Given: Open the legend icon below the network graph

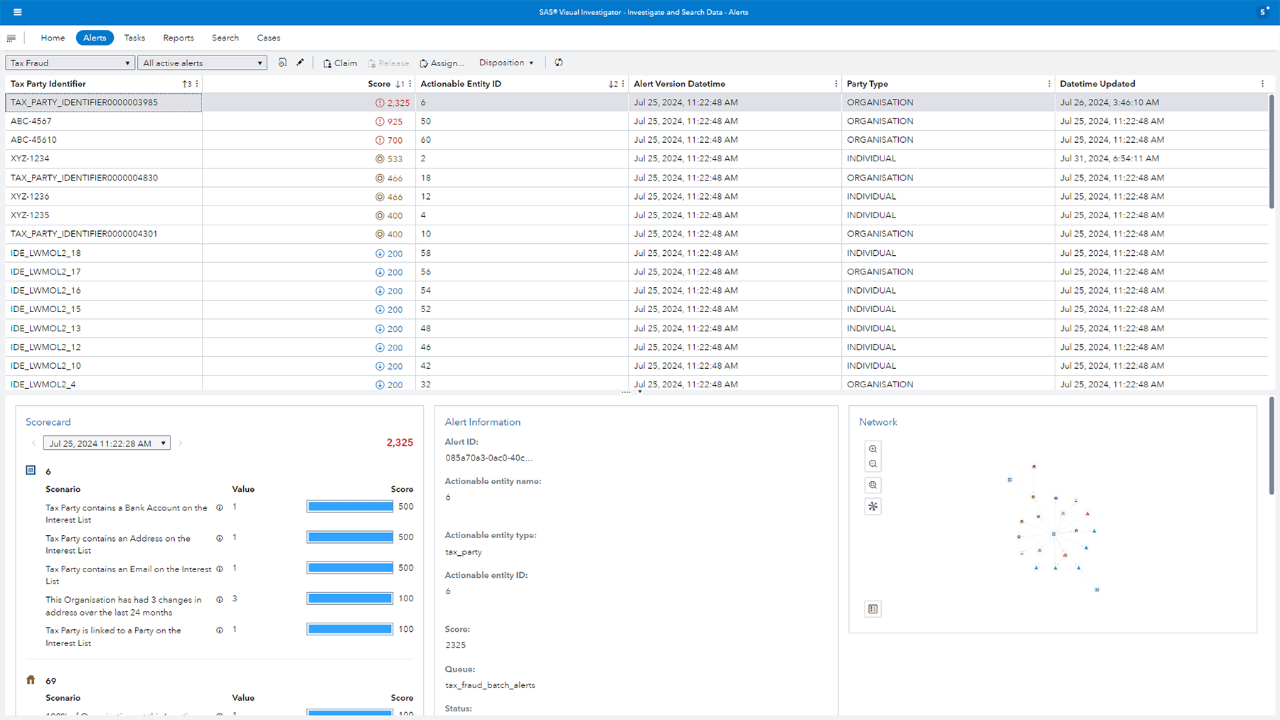Looking at the screenshot, I should point(872,608).
